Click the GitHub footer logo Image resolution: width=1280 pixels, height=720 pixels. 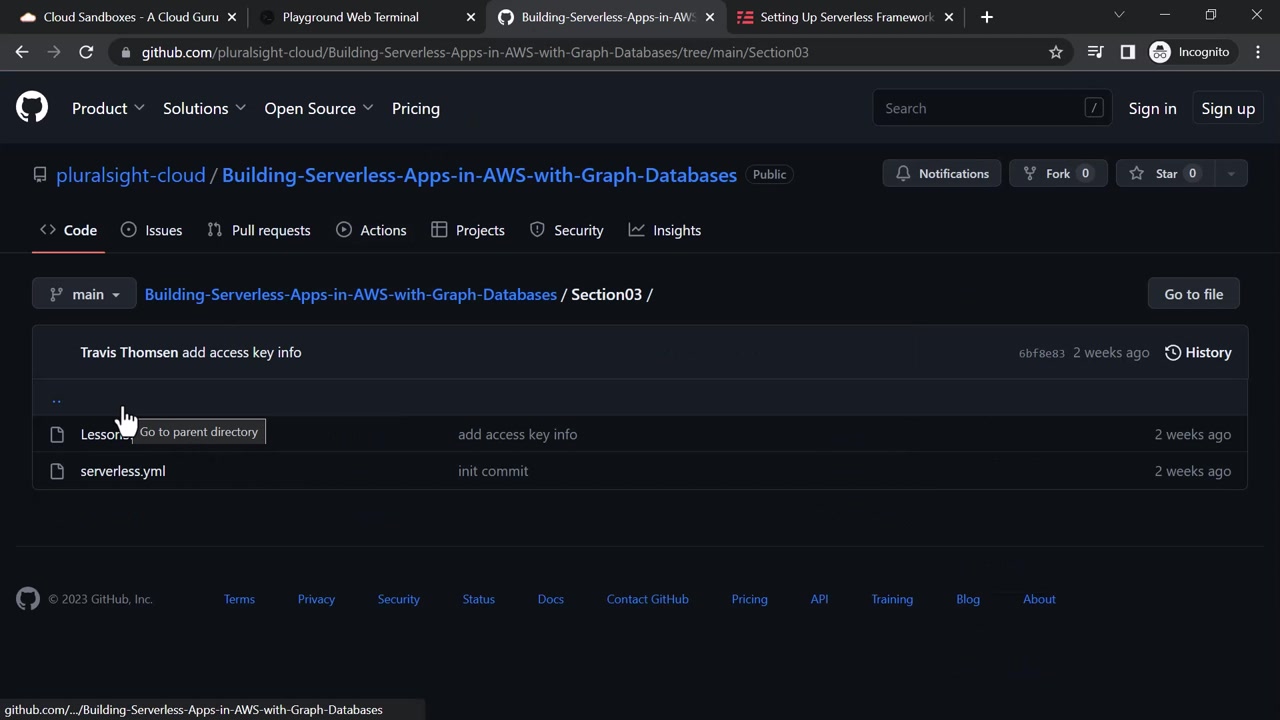pos(28,599)
